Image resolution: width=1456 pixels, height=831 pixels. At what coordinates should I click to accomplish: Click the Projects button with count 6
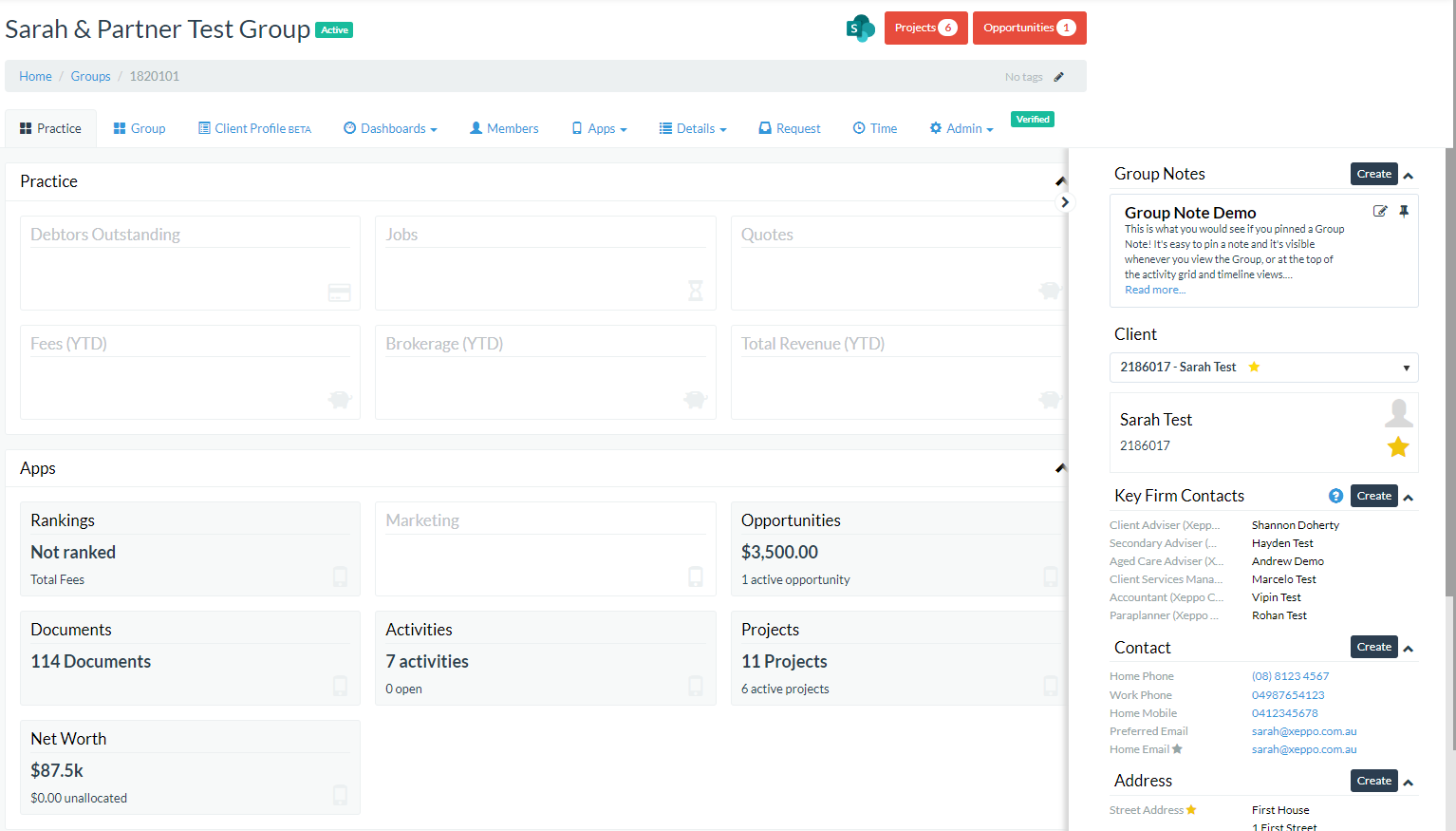click(926, 28)
